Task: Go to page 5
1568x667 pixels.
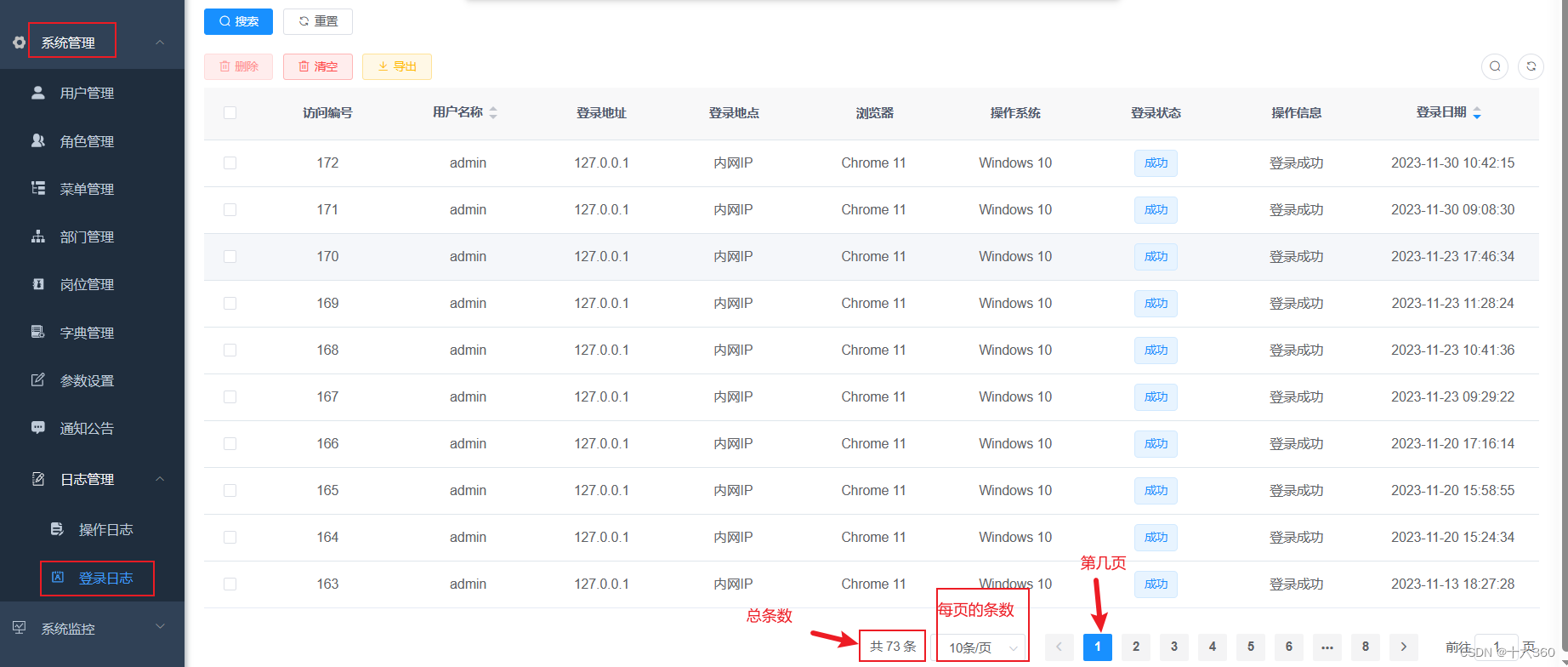Action: (x=1251, y=647)
